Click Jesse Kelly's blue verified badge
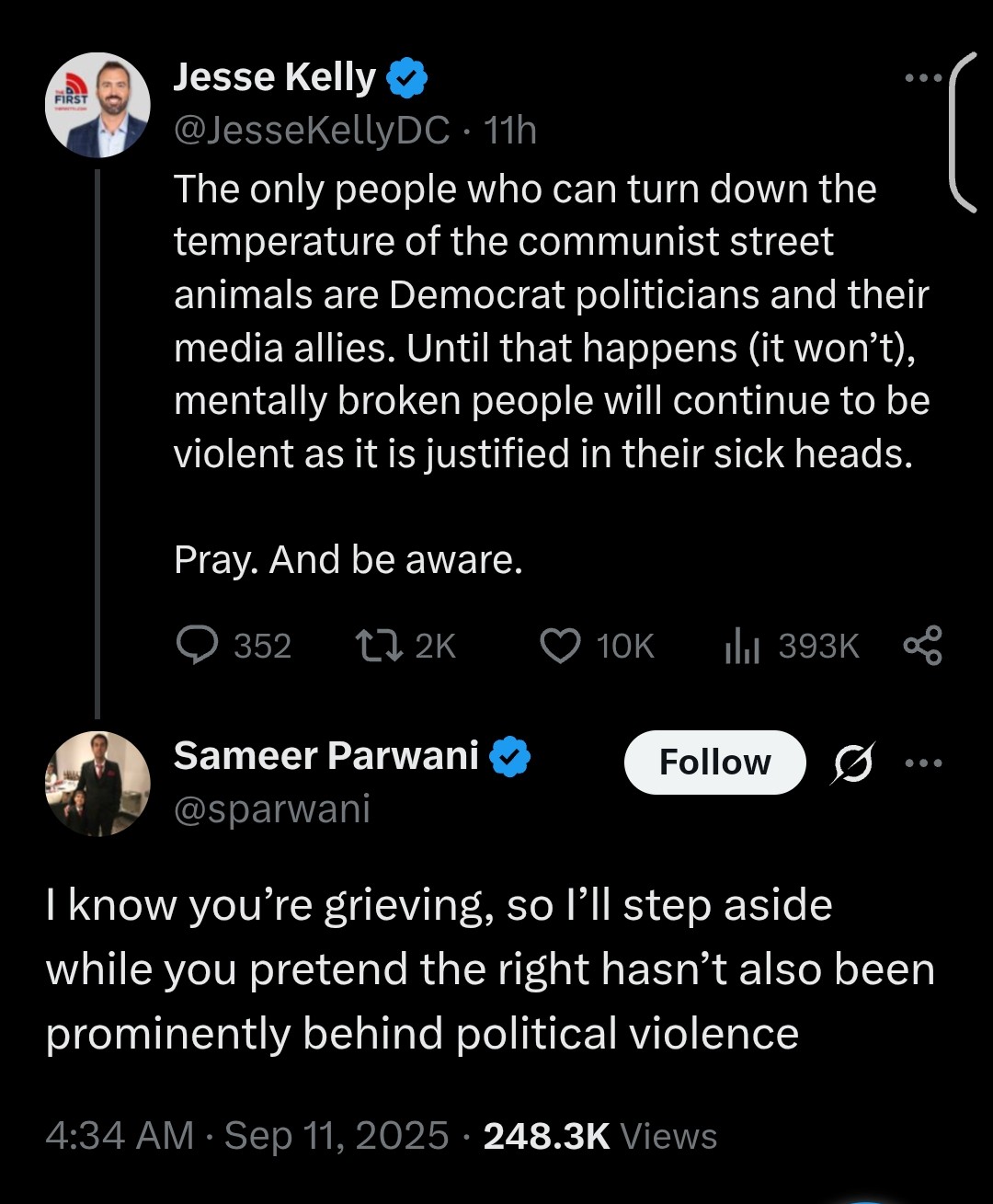The width and height of the screenshot is (993, 1204). pos(406,78)
